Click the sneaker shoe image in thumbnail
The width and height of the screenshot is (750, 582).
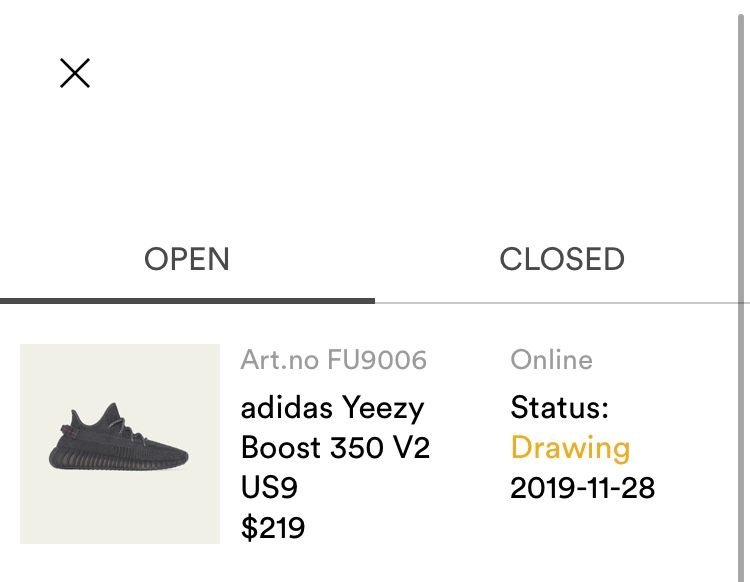pyautogui.click(x=118, y=436)
